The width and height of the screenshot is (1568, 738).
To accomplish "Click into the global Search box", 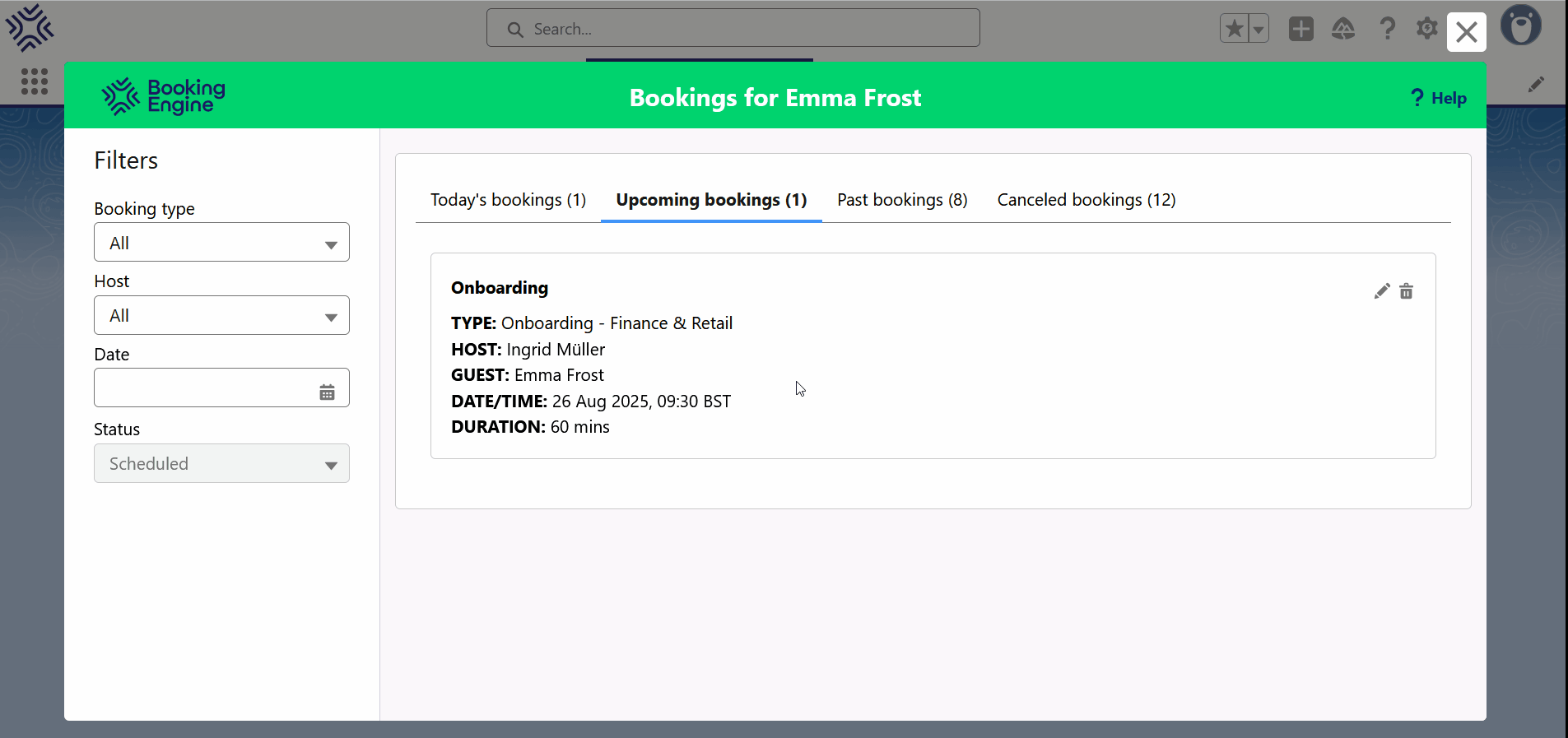I will 733,29.
